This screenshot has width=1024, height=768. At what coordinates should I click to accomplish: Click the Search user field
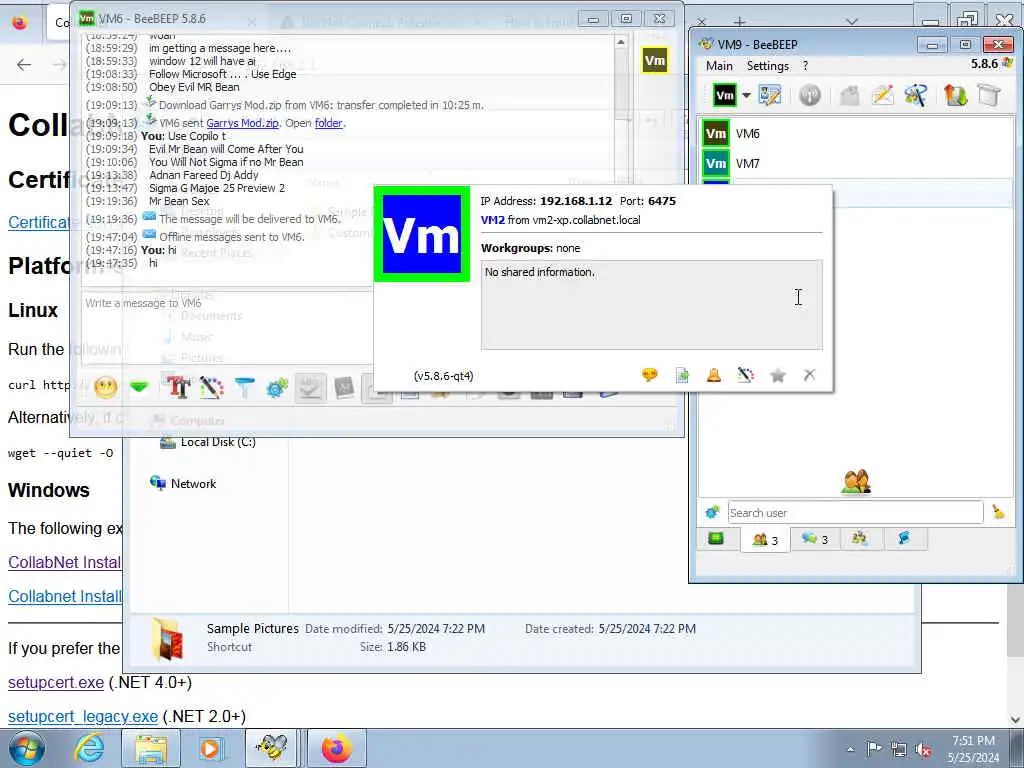pos(855,513)
